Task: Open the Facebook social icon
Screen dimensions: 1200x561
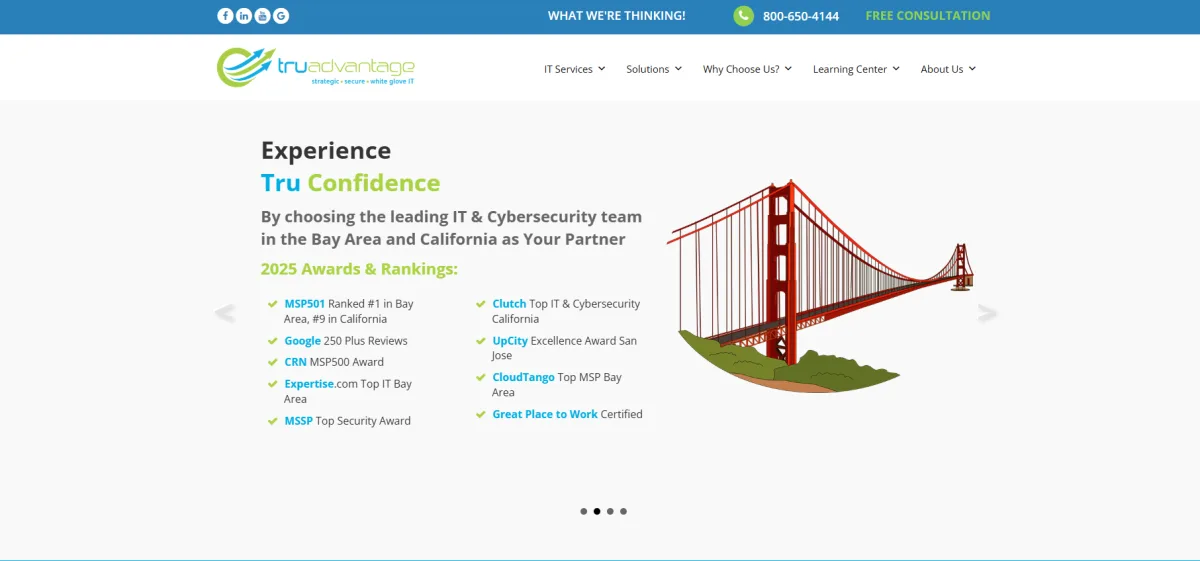Action: (x=225, y=16)
